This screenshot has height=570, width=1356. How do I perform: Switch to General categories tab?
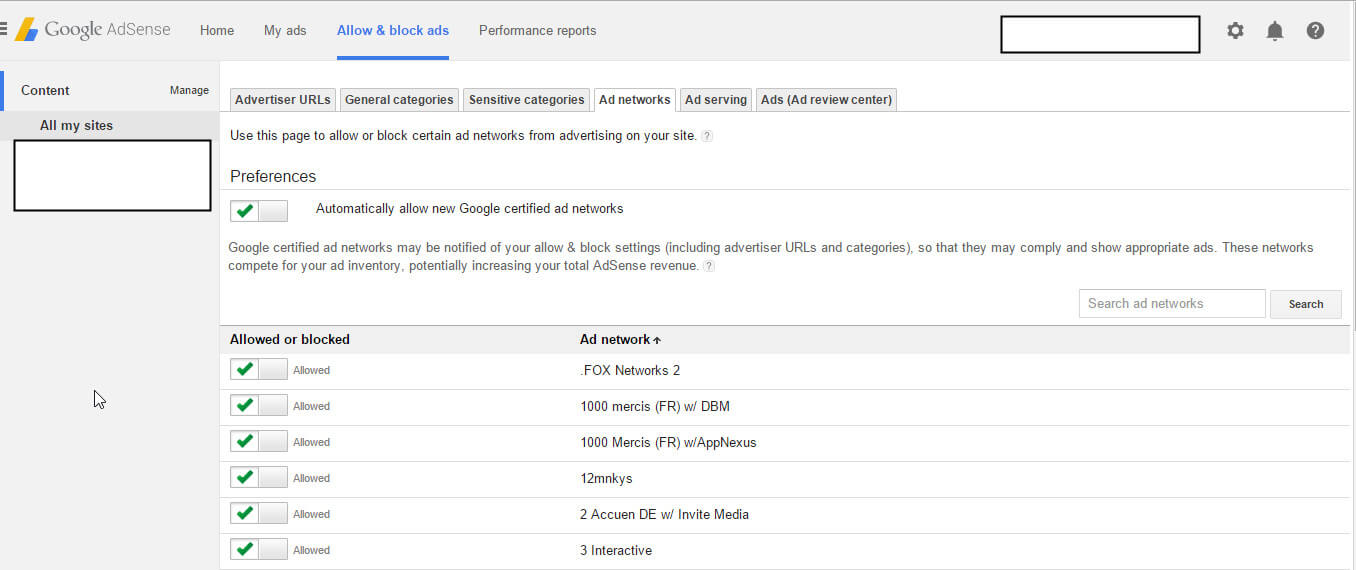(399, 99)
